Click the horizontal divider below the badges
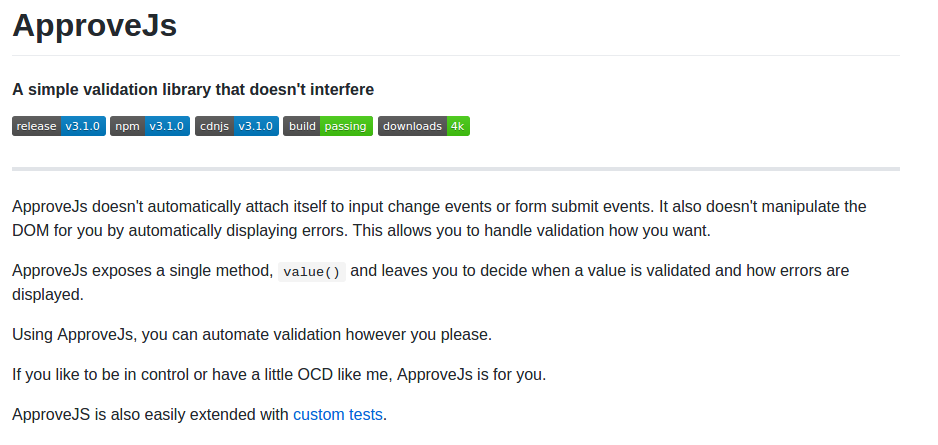The image size is (938, 445). [x=456, y=169]
